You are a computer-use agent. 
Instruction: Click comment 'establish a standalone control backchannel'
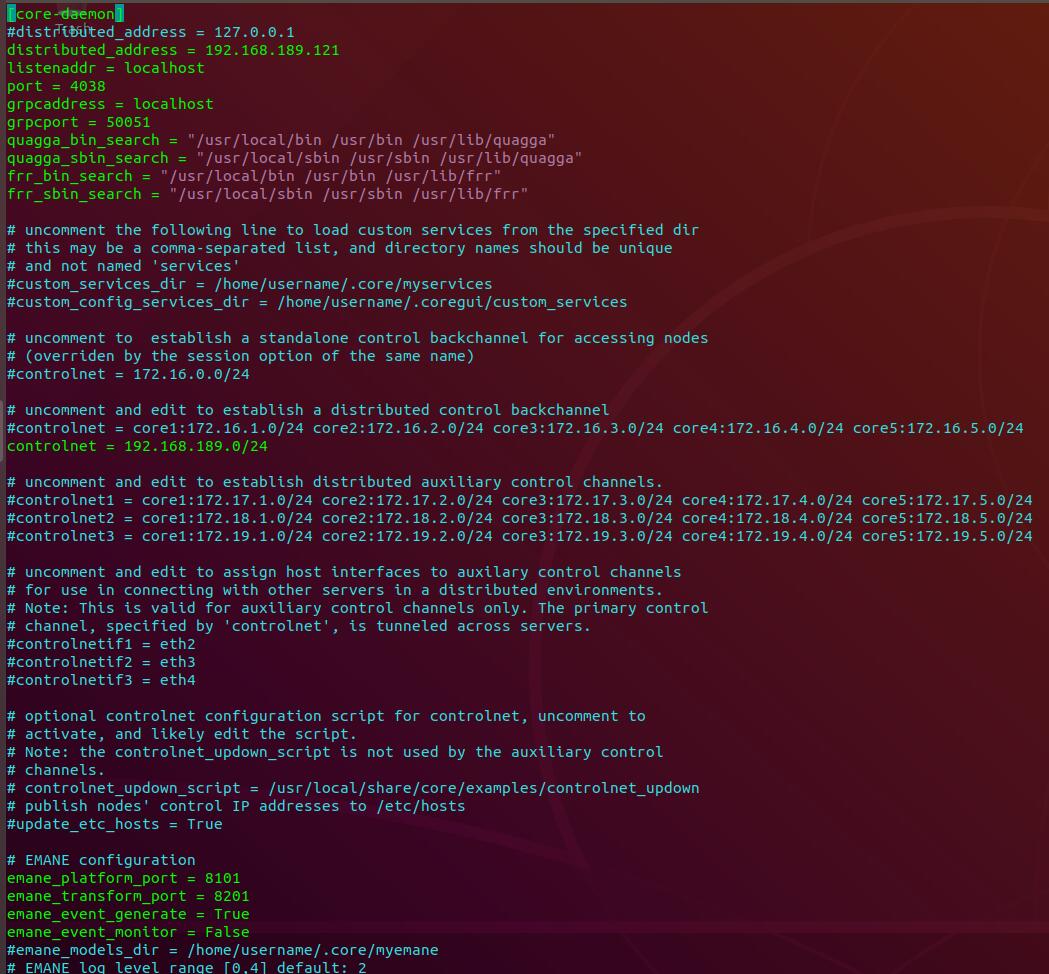[357, 338]
